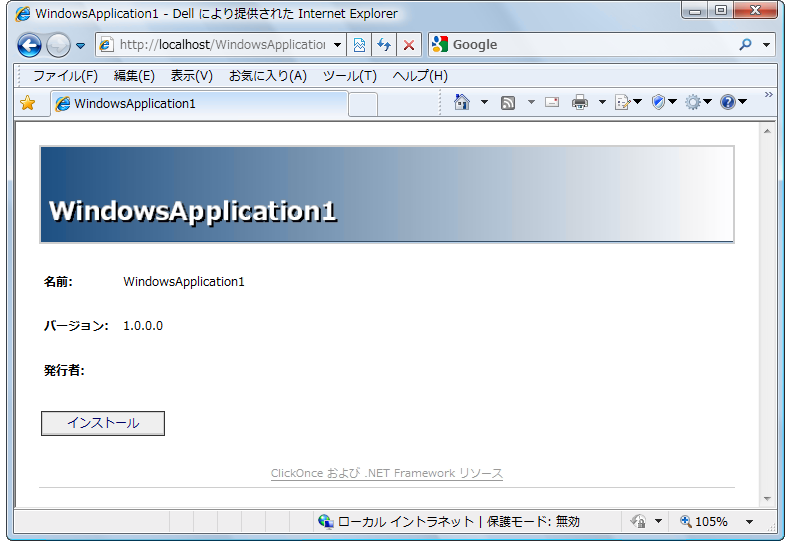Go back with the Back arrow button
Image resolution: width=788 pixels, height=543 pixels.
pyautogui.click(x=29, y=46)
